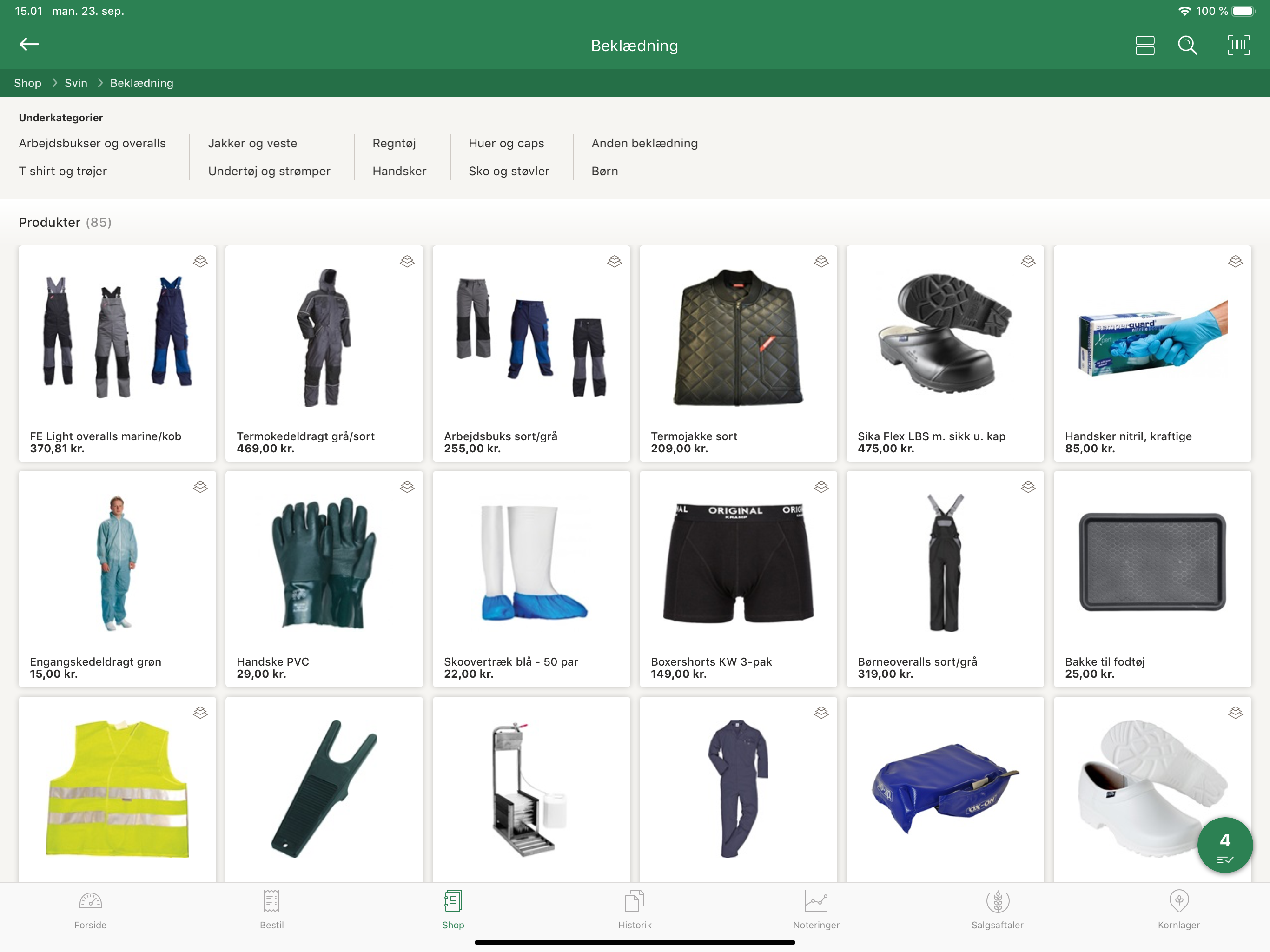The width and height of the screenshot is (1270, 952).
Task: Tap variants icon on Handske PVC card
Action: coord(407,487)
